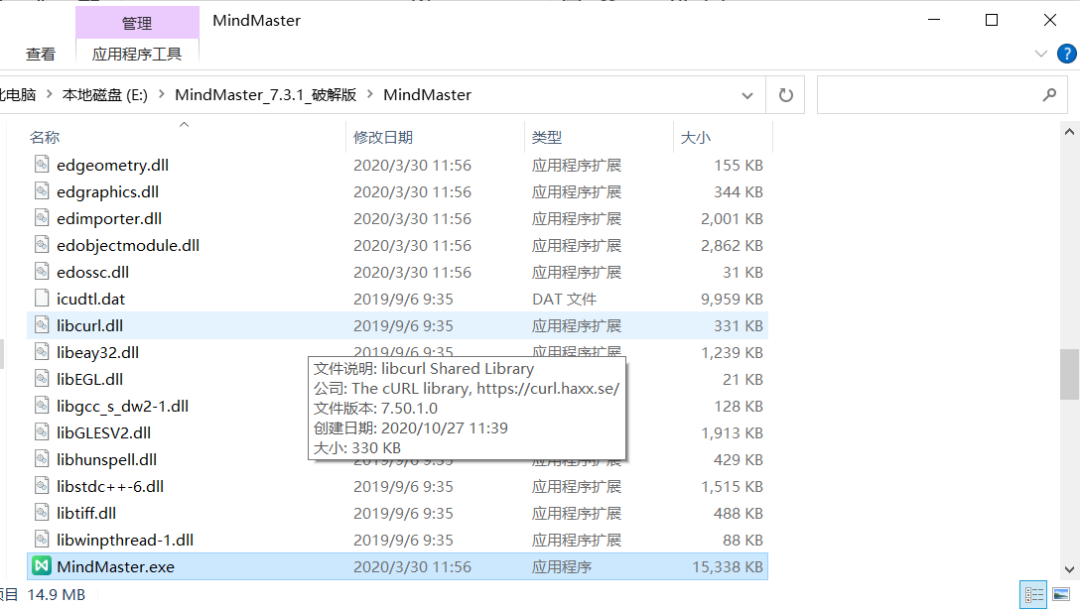This screenshot has width=1080, height=609.
Task: Click the edgraphics.dll file icon
Action: click(x=42, y=191)
